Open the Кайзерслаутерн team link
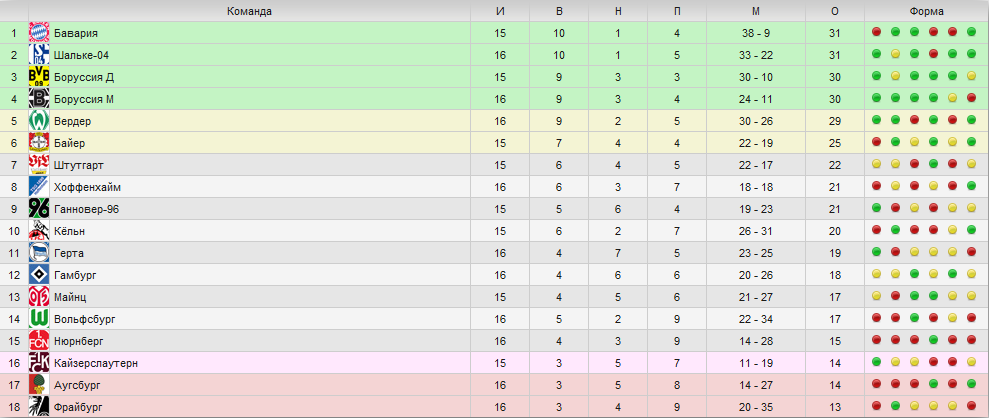989x418 pixels. (96, 363)
